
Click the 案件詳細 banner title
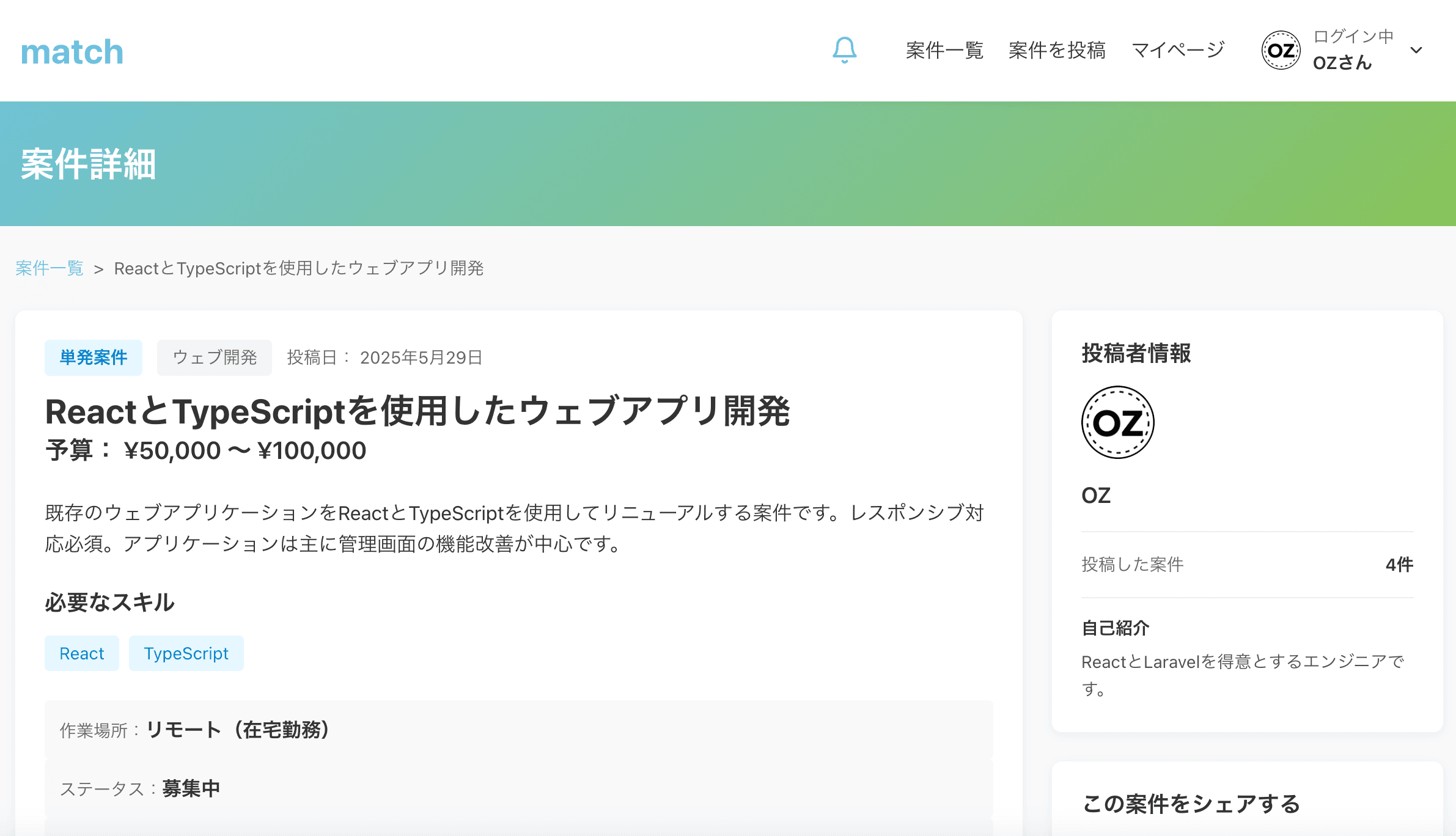pos(89,164)
